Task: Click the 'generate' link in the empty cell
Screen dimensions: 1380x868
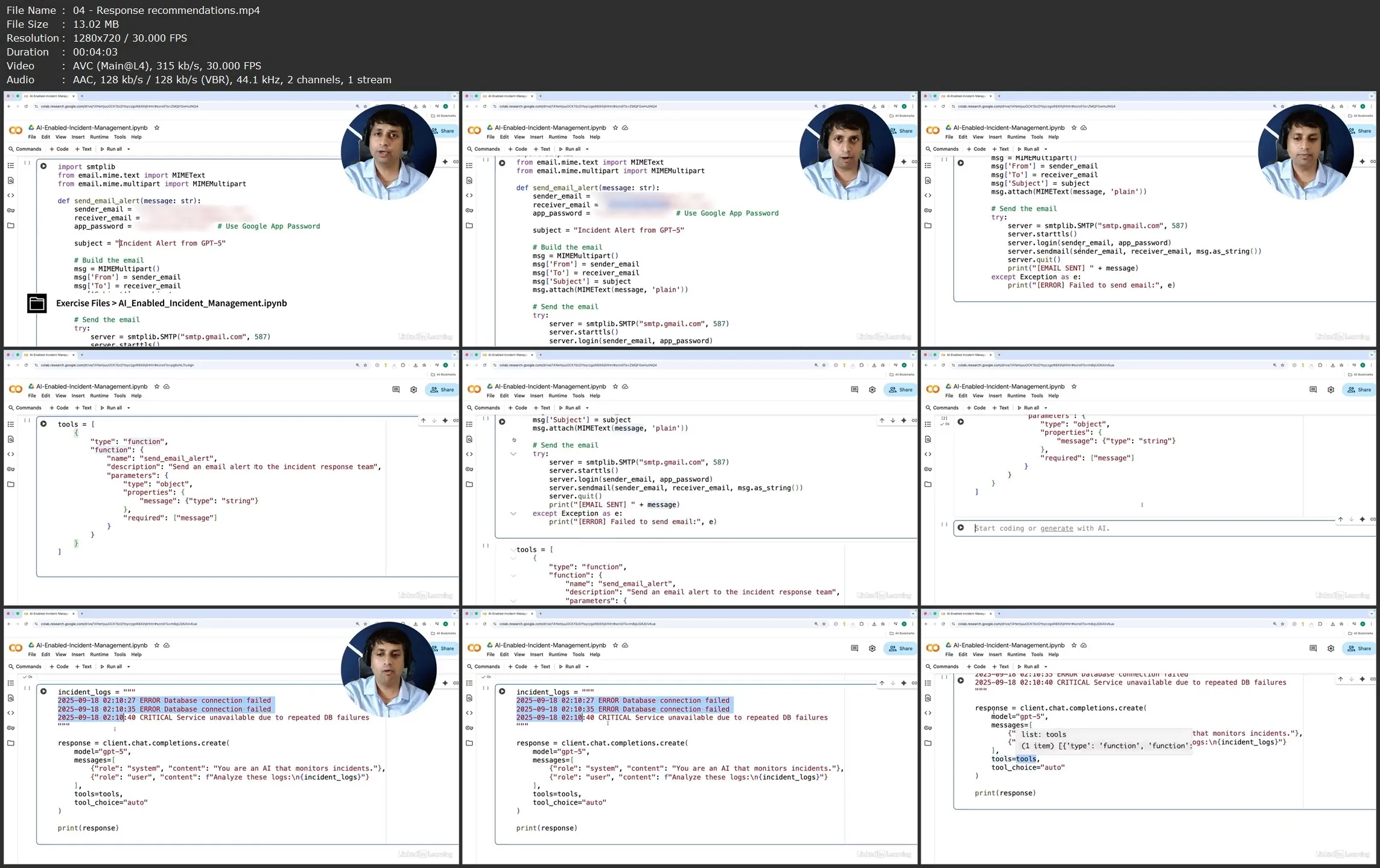Action: click(x=1057, y=528)
